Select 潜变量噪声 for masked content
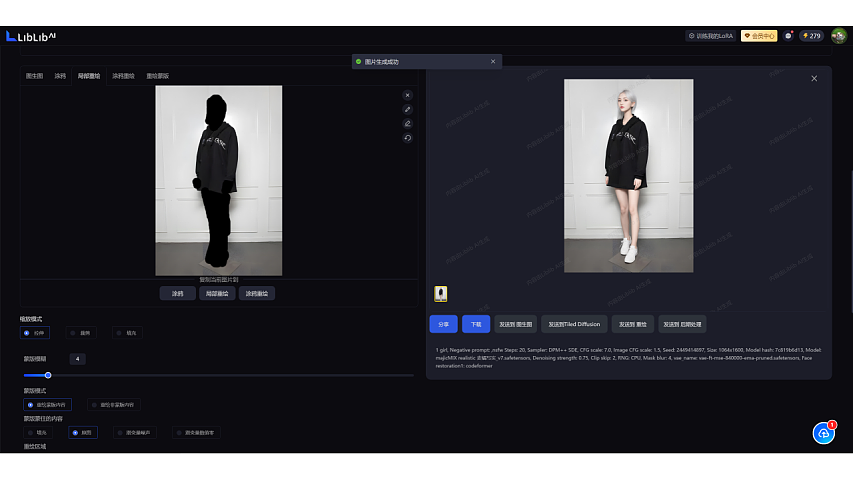 134,433
